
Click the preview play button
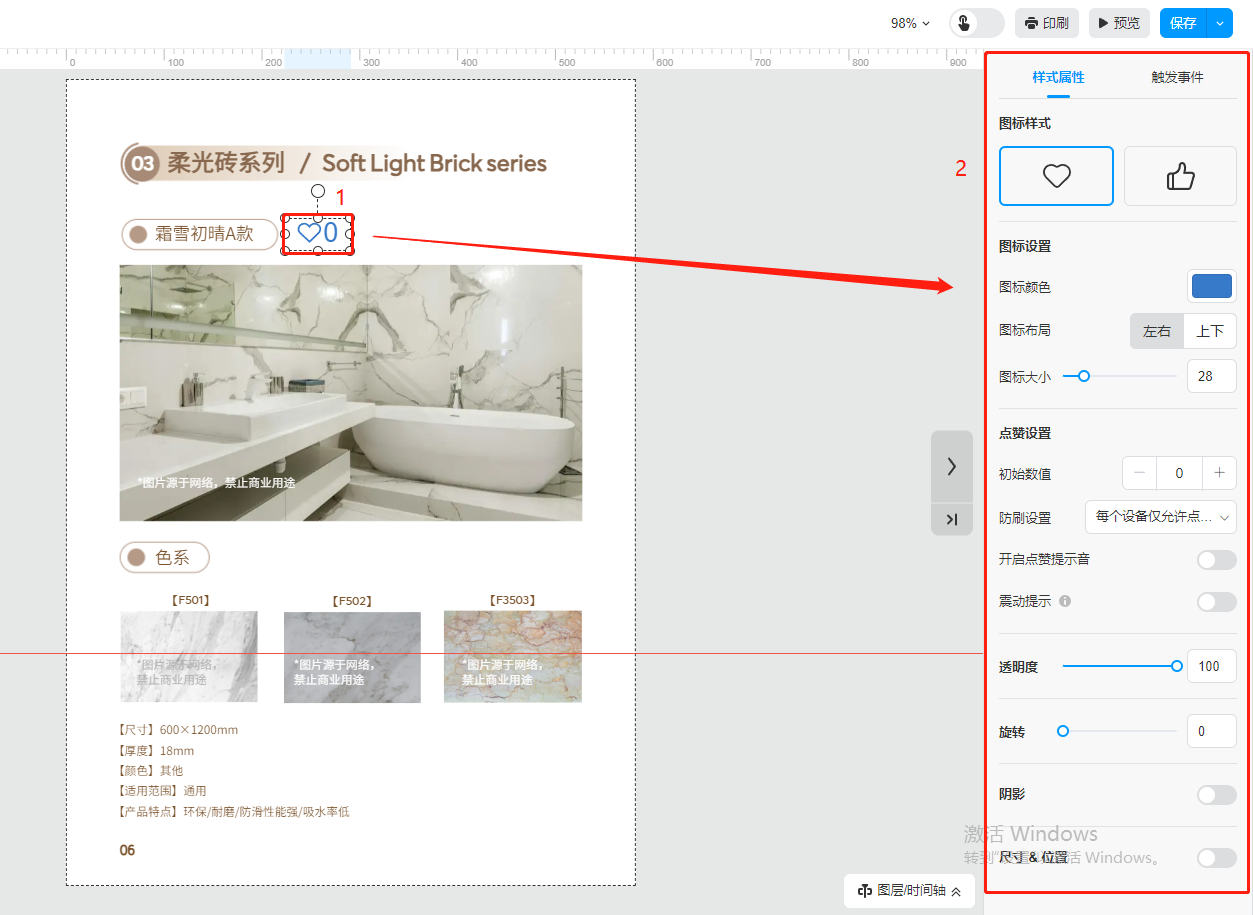tap(1119, 23)
